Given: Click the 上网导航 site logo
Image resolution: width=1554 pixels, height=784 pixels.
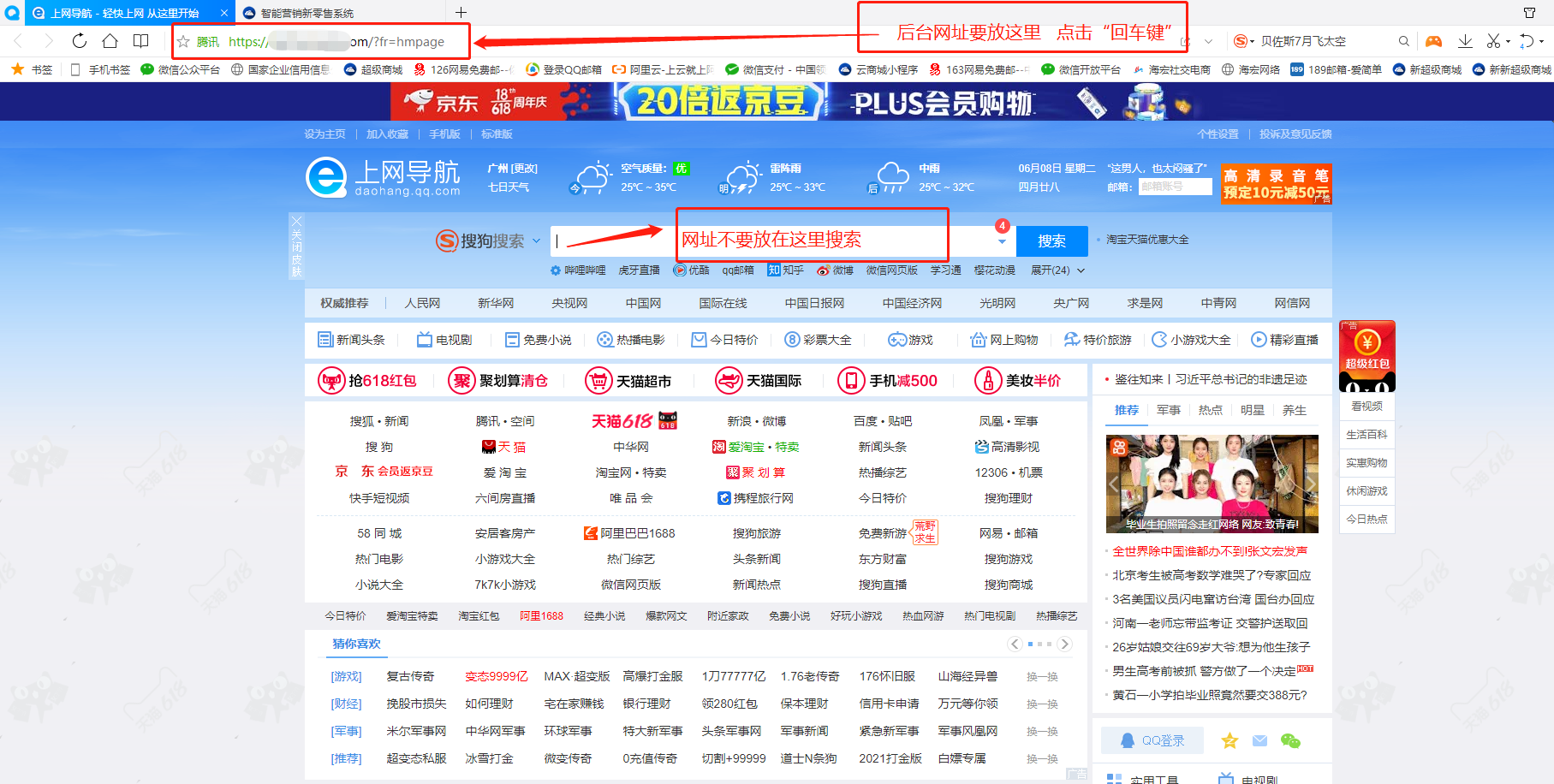Looking at the screenshot, I should [384, 177].
